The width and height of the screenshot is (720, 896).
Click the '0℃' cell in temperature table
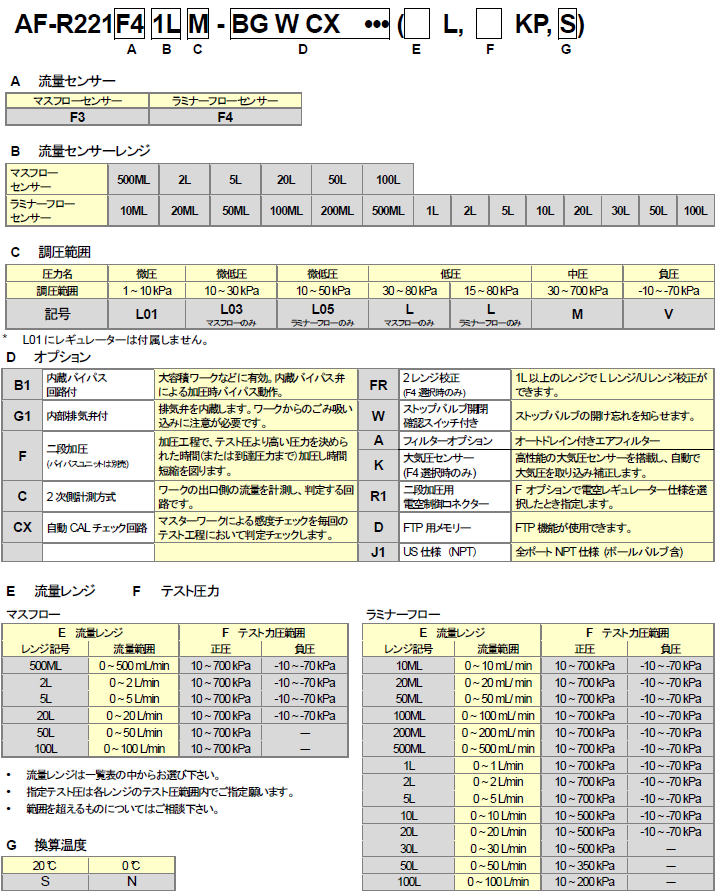click(131, 865)
